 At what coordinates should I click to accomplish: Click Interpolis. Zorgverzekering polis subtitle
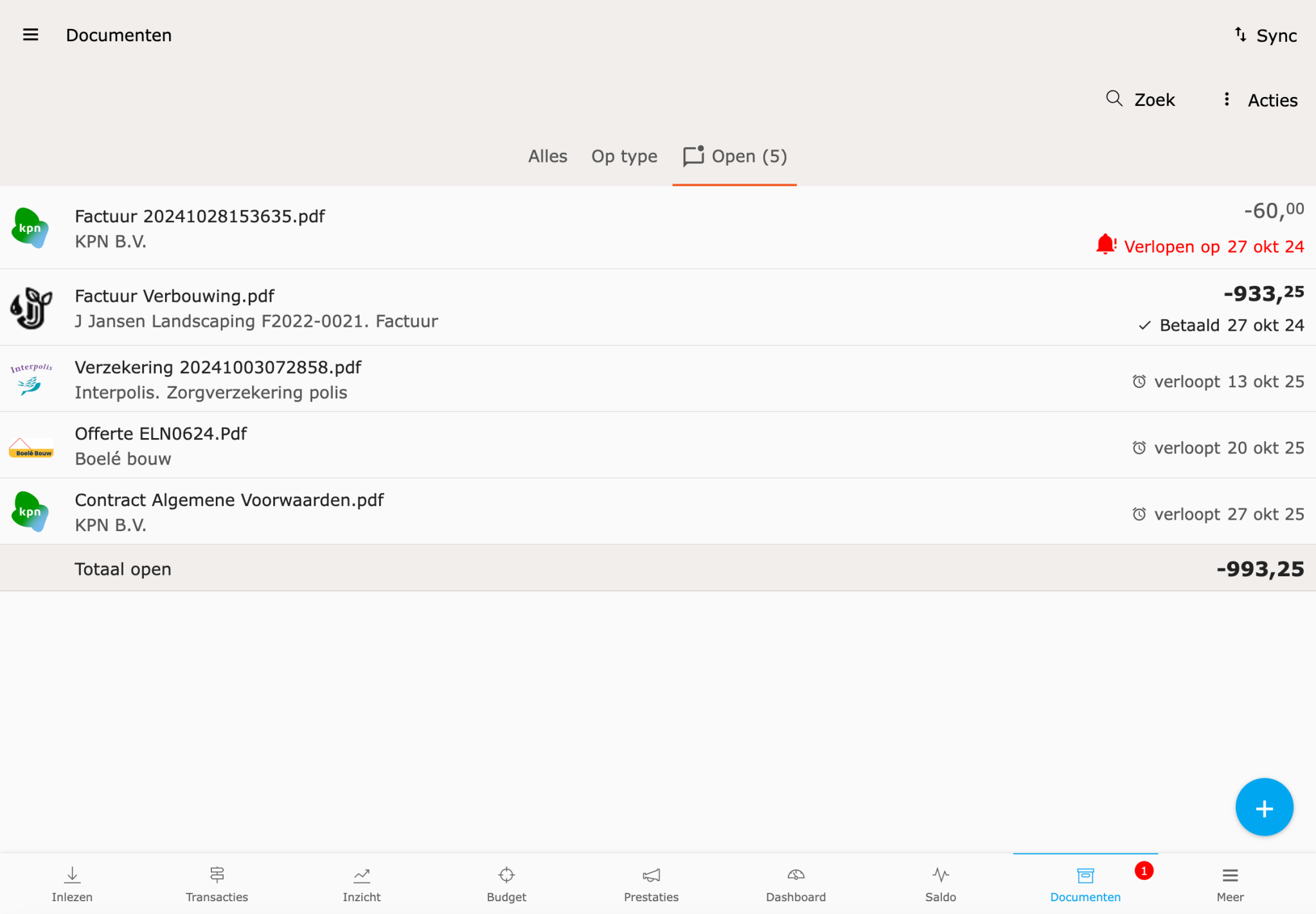point(211,392)
